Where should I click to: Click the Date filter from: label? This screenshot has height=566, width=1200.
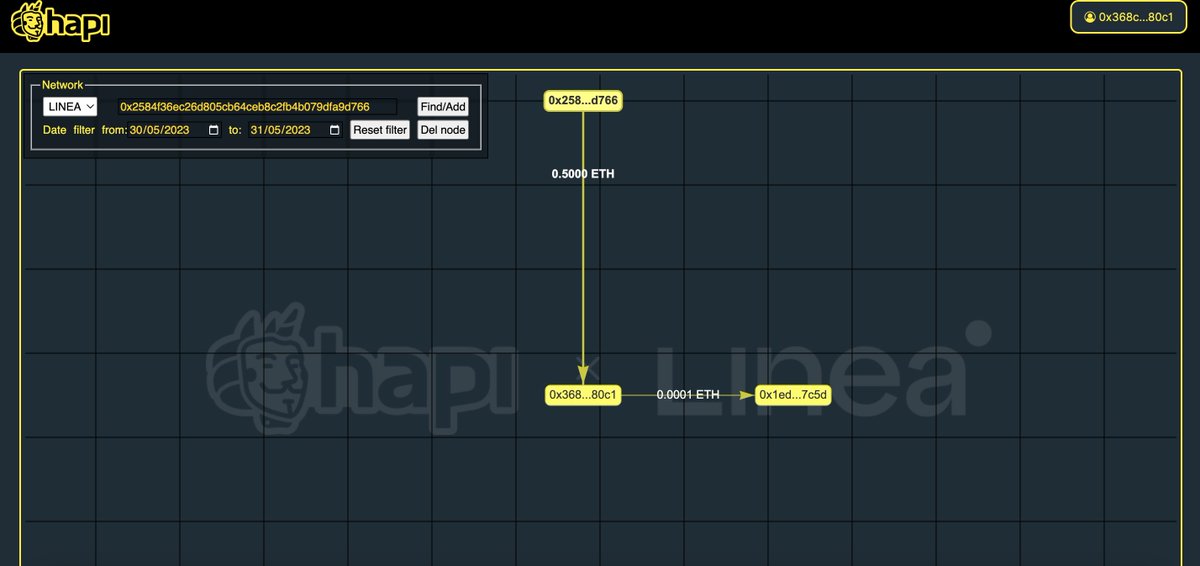(84, 130)
